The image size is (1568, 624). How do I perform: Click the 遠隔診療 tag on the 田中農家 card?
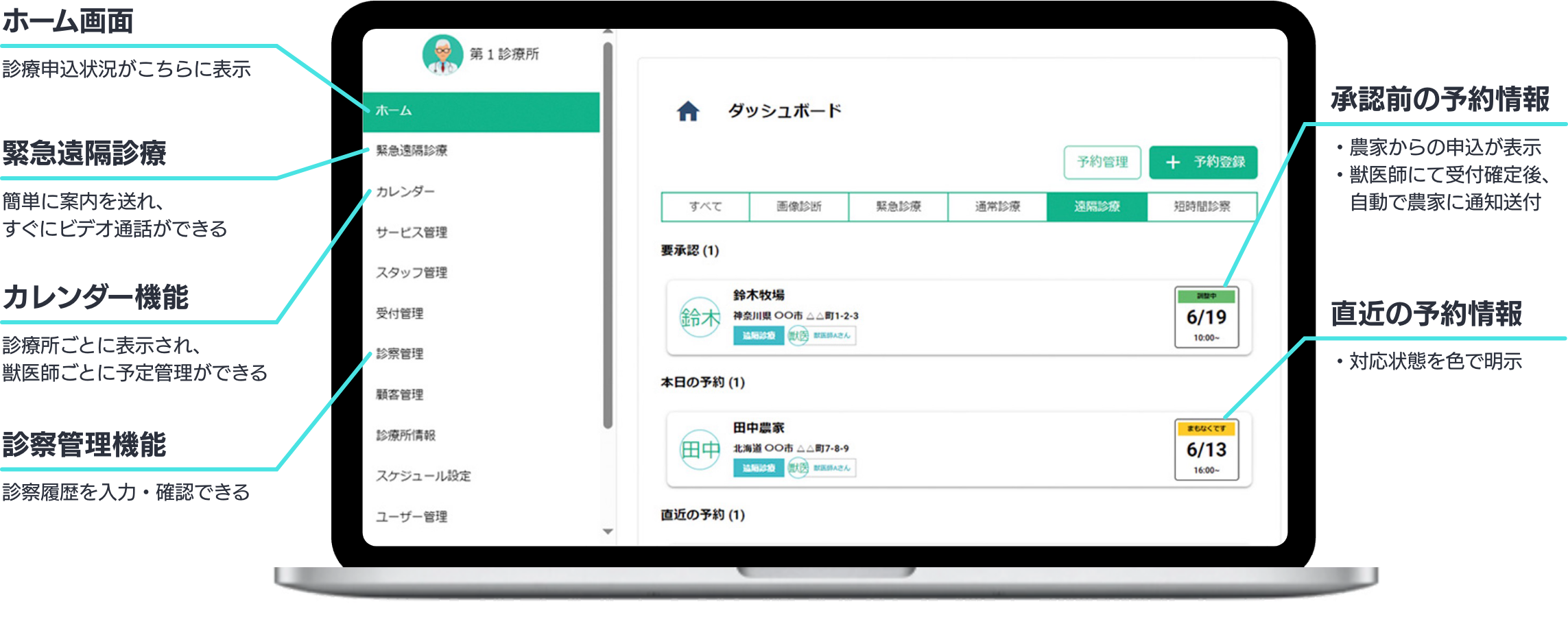(x=758, y=468)
